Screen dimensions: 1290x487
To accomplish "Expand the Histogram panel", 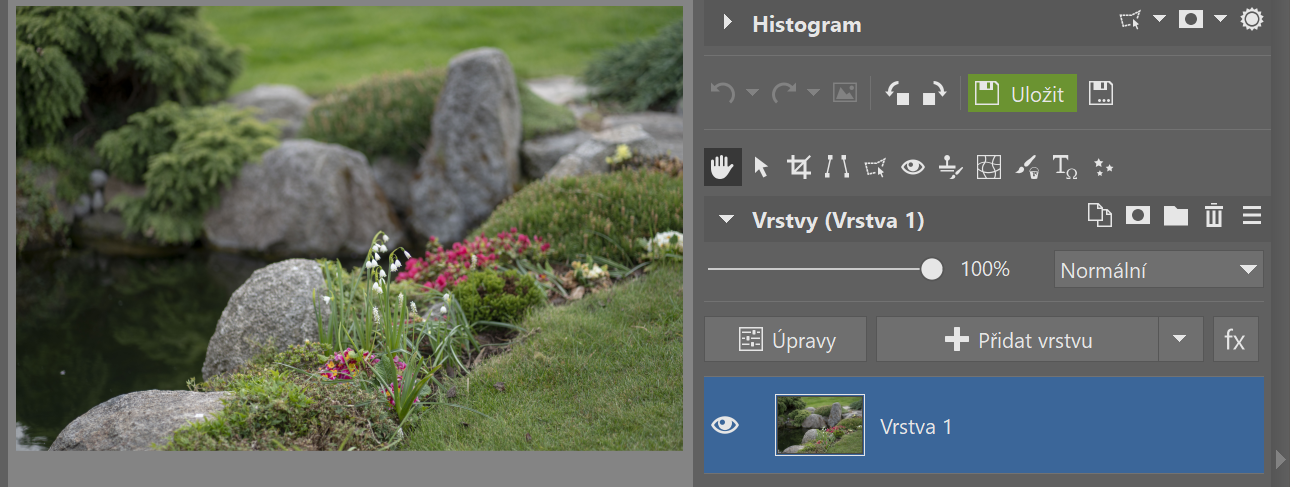I will click(728, 23).
